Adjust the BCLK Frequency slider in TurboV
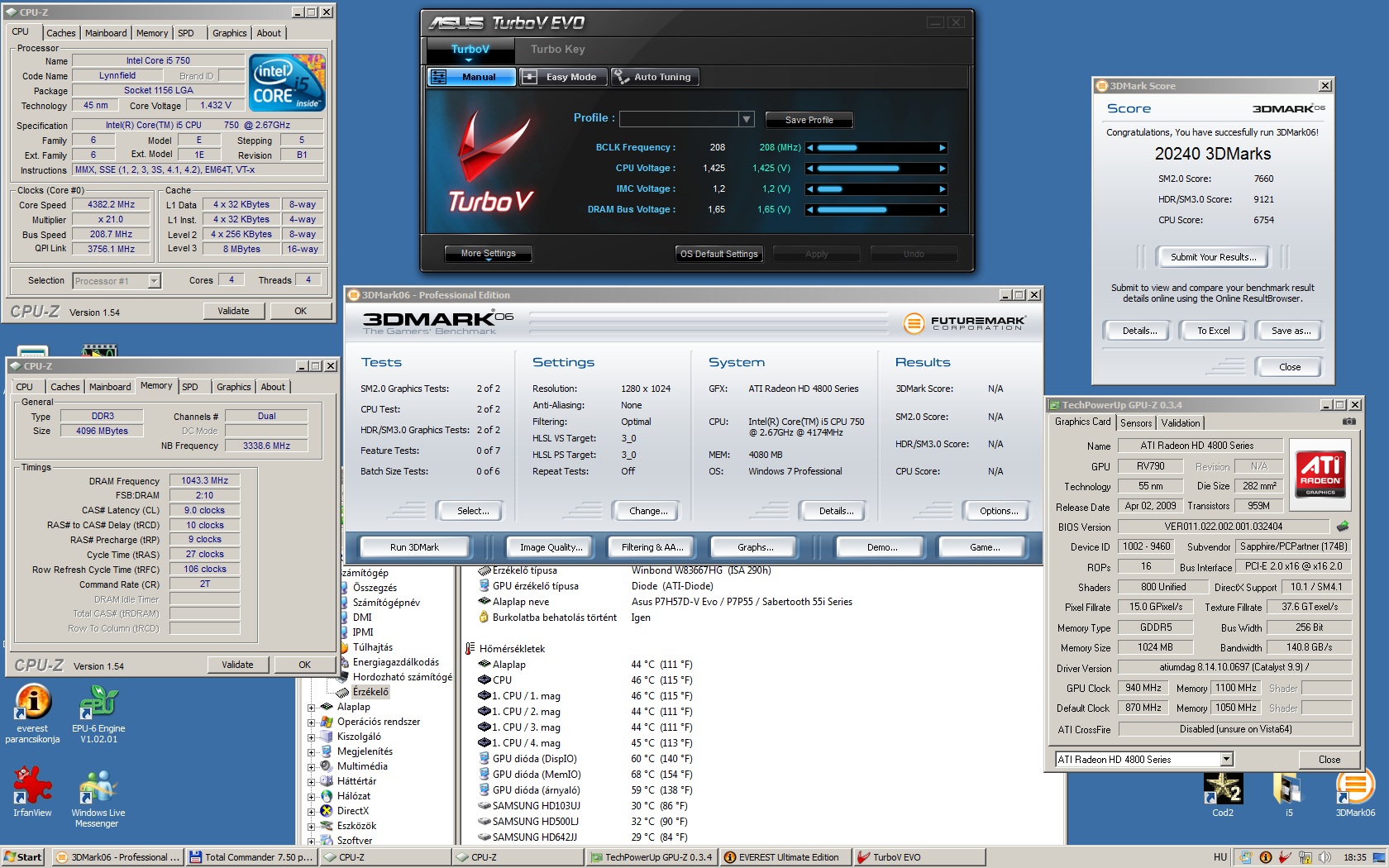1389x868 pixels. (x=876, y=148)
